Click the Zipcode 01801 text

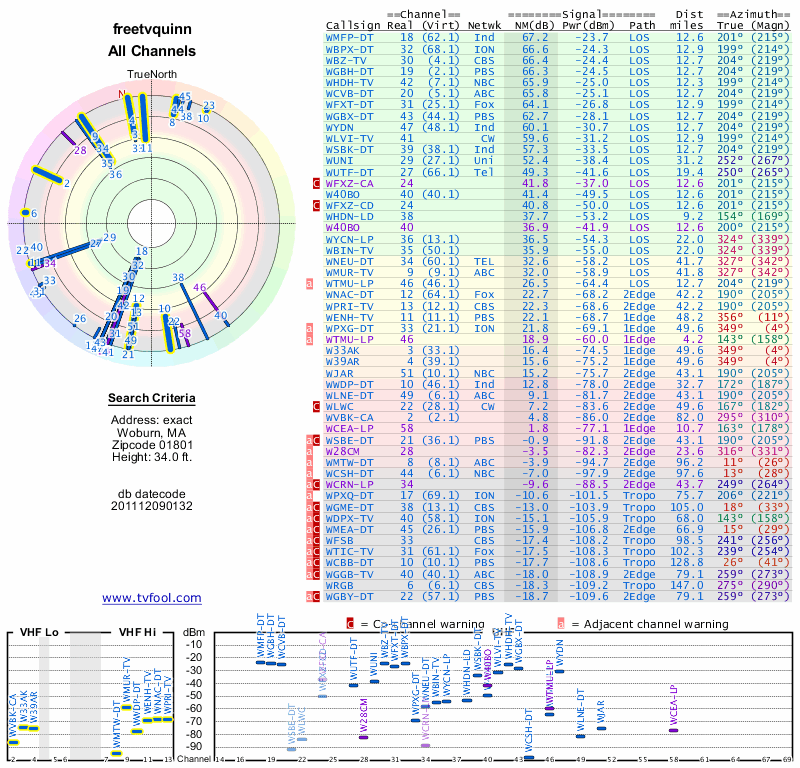152,444
